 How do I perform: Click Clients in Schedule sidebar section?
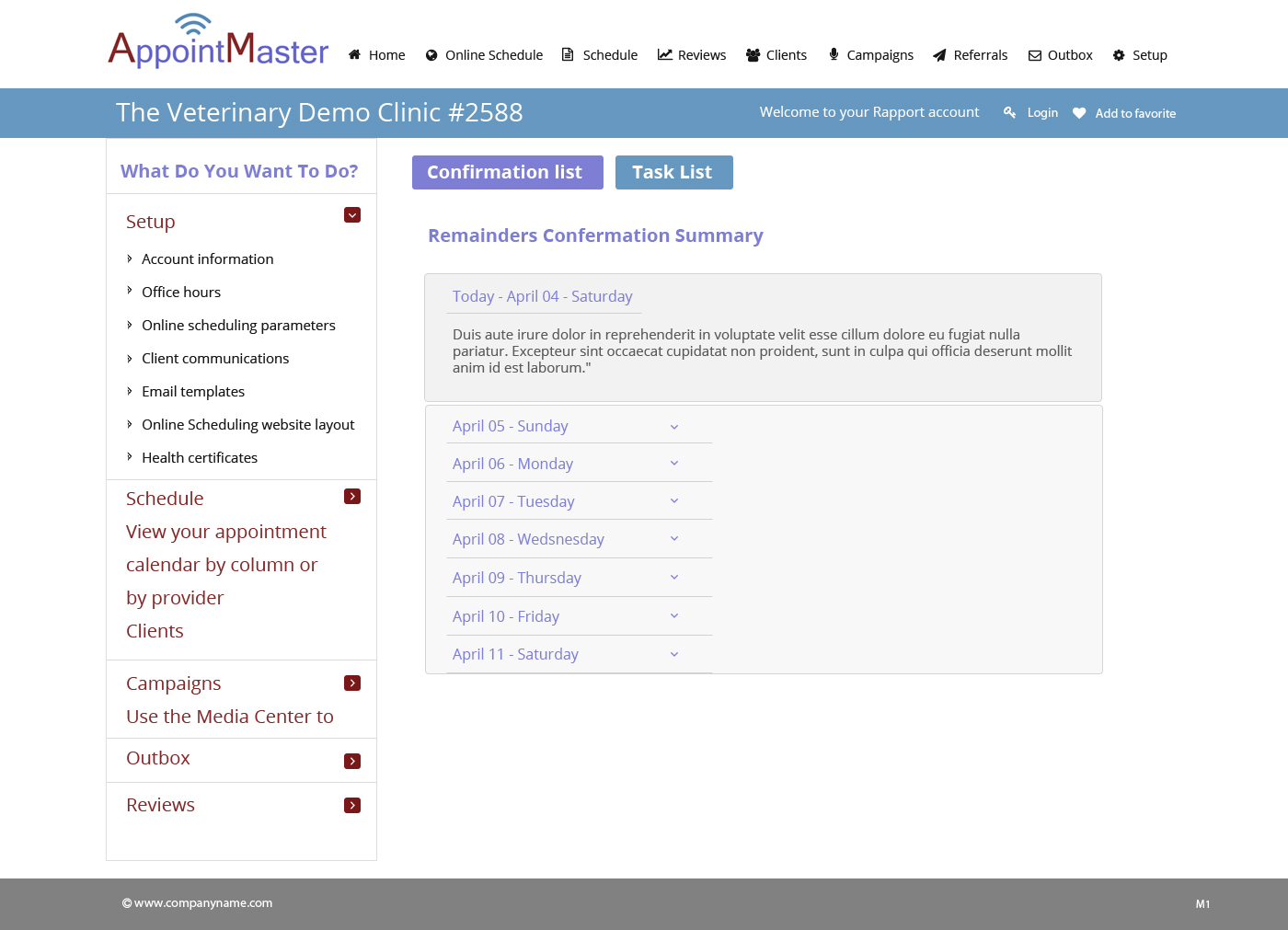[155, 631]
